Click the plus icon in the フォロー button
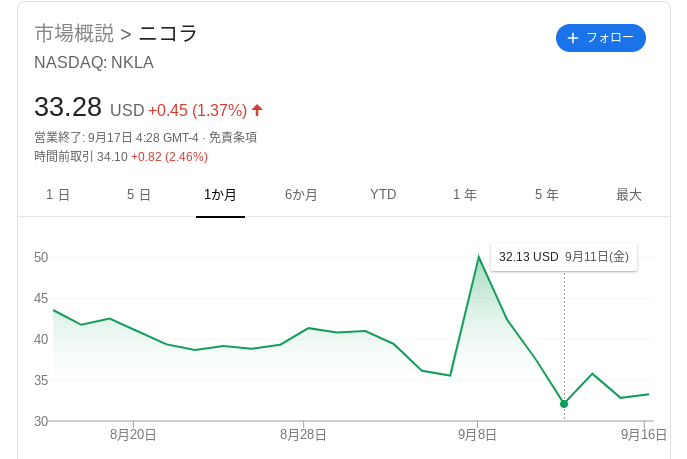 click(573, 38)
